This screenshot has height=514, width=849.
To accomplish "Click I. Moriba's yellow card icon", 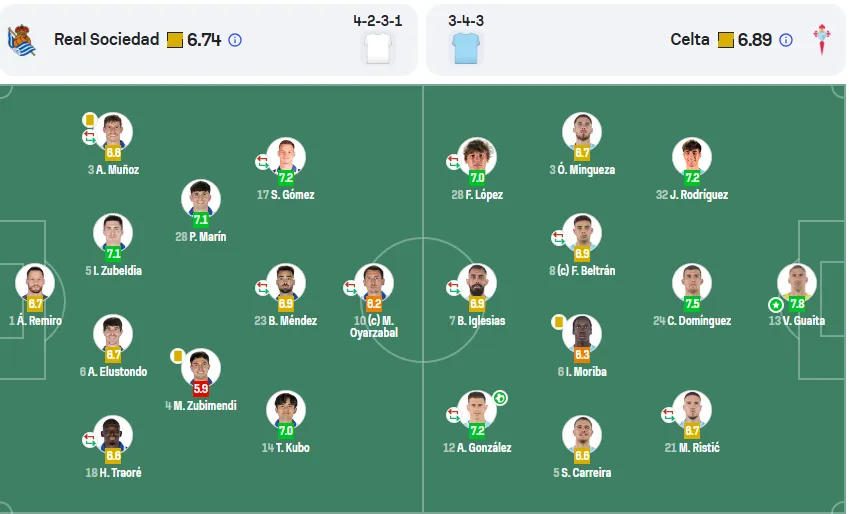I will click(x=558, y=322).
